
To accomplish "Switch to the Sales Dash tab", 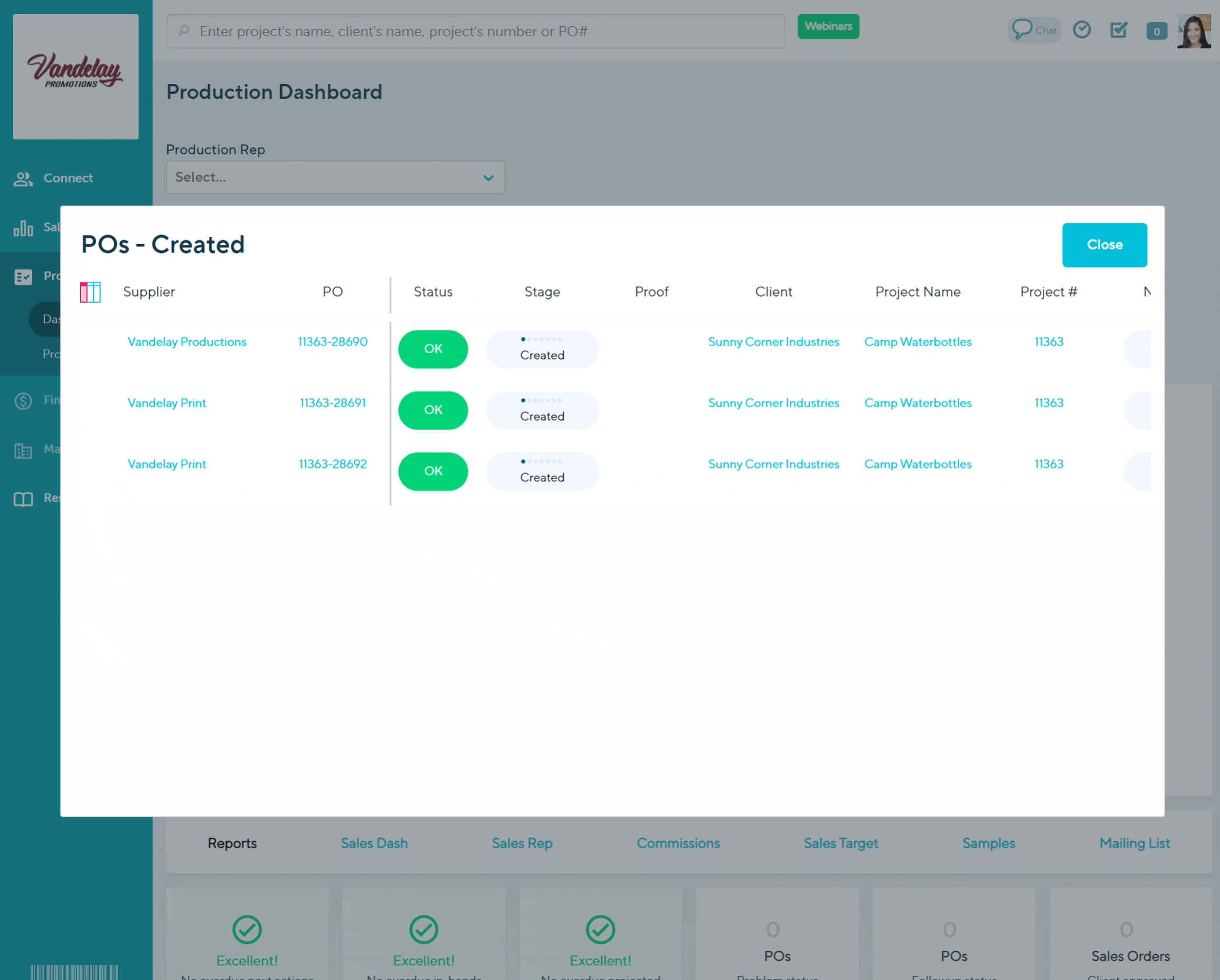I will click(374, 843).
